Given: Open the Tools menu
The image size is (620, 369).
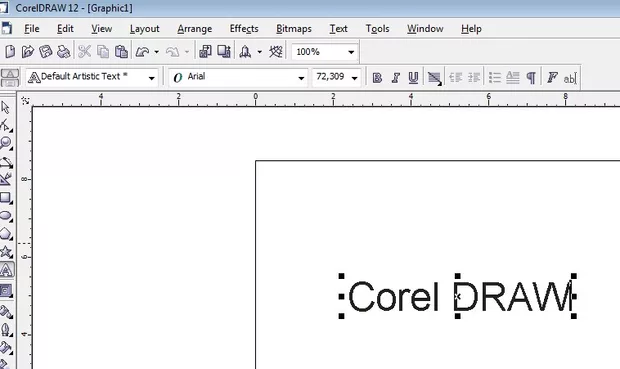Looking at the screenshot, I should (x=377, y=29).
